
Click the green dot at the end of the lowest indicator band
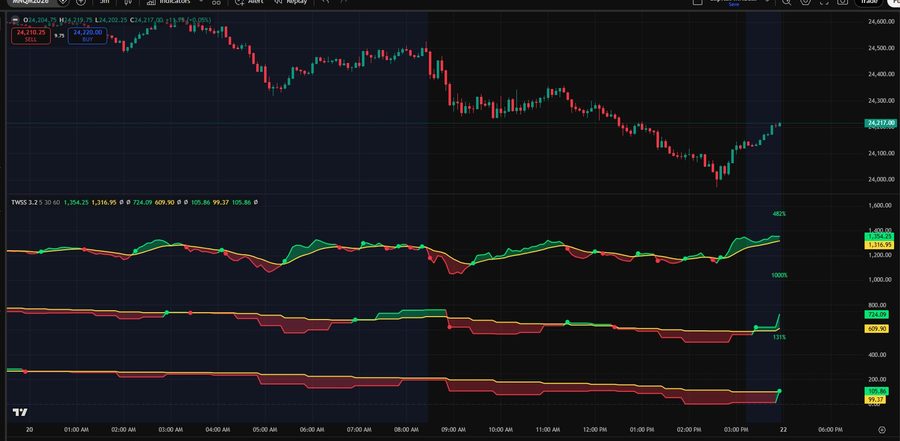point(779,391)
